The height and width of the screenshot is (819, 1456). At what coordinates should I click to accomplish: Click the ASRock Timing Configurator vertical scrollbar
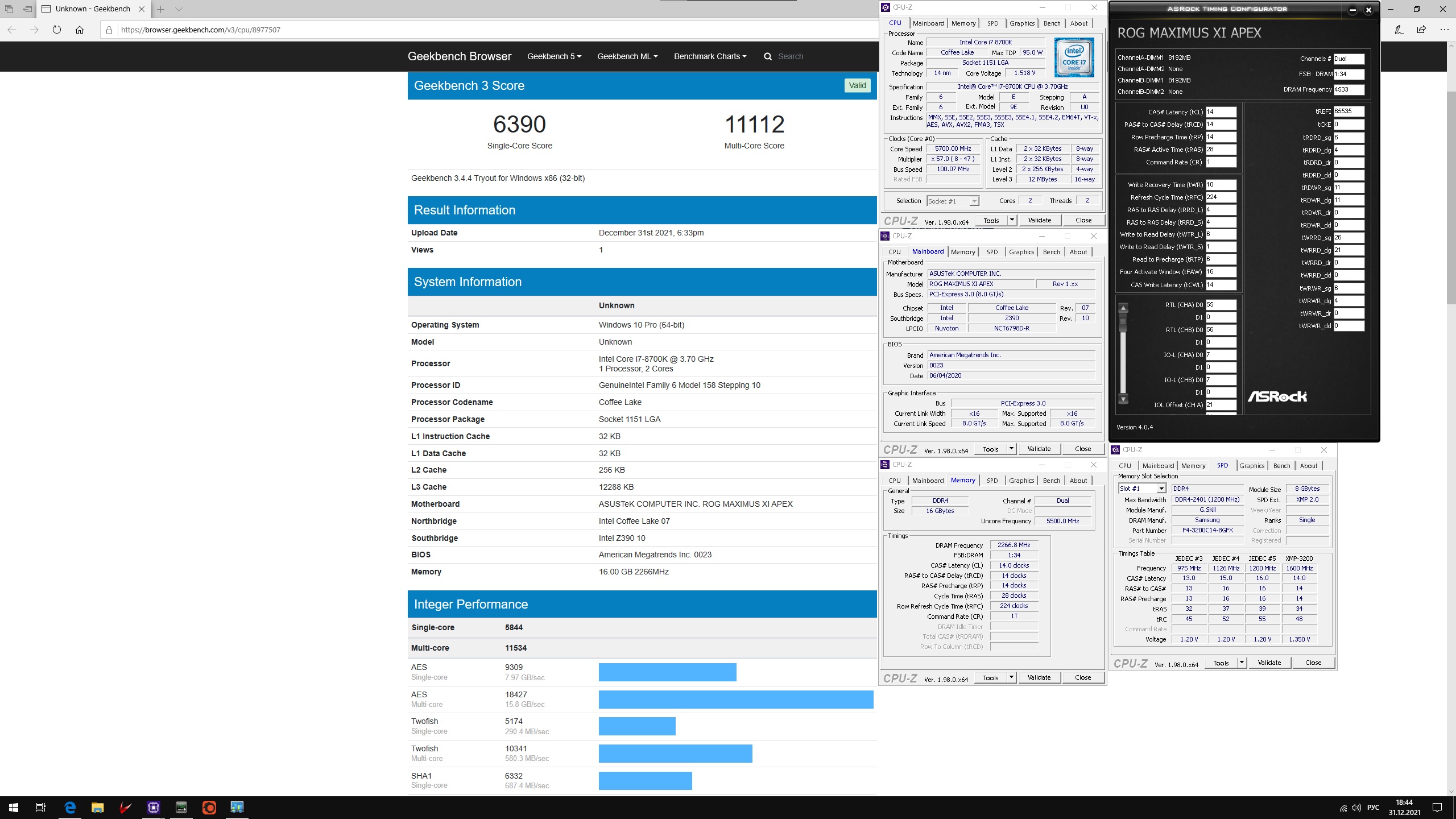point(1123,353)
